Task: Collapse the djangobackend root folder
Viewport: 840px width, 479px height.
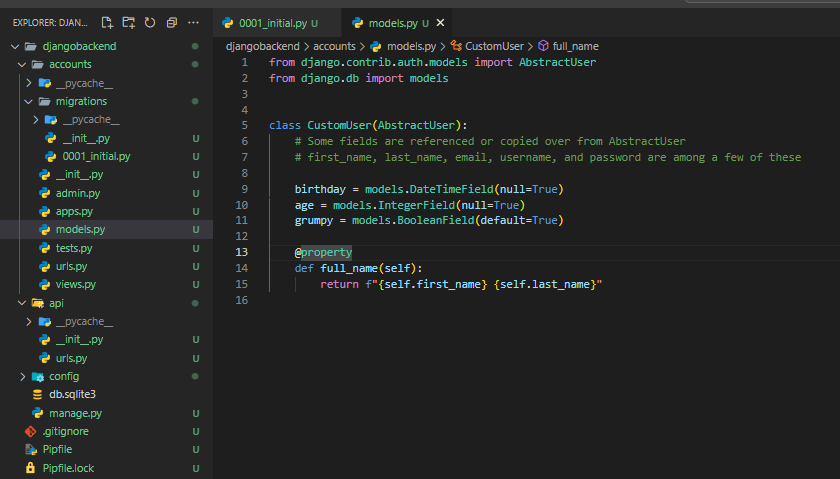Action: [x=14, y=47]
